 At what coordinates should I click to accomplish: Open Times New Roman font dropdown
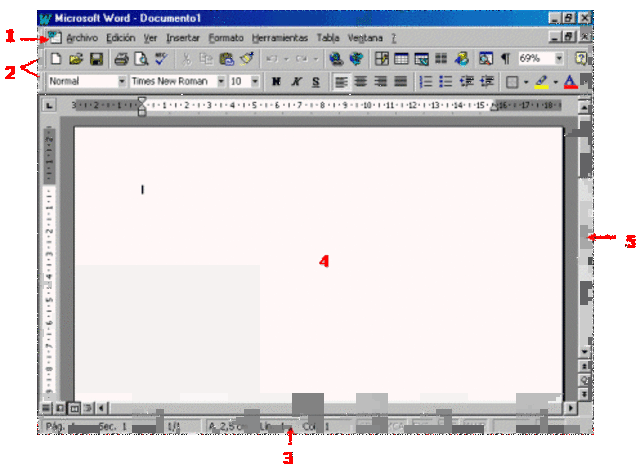point(221,82)
